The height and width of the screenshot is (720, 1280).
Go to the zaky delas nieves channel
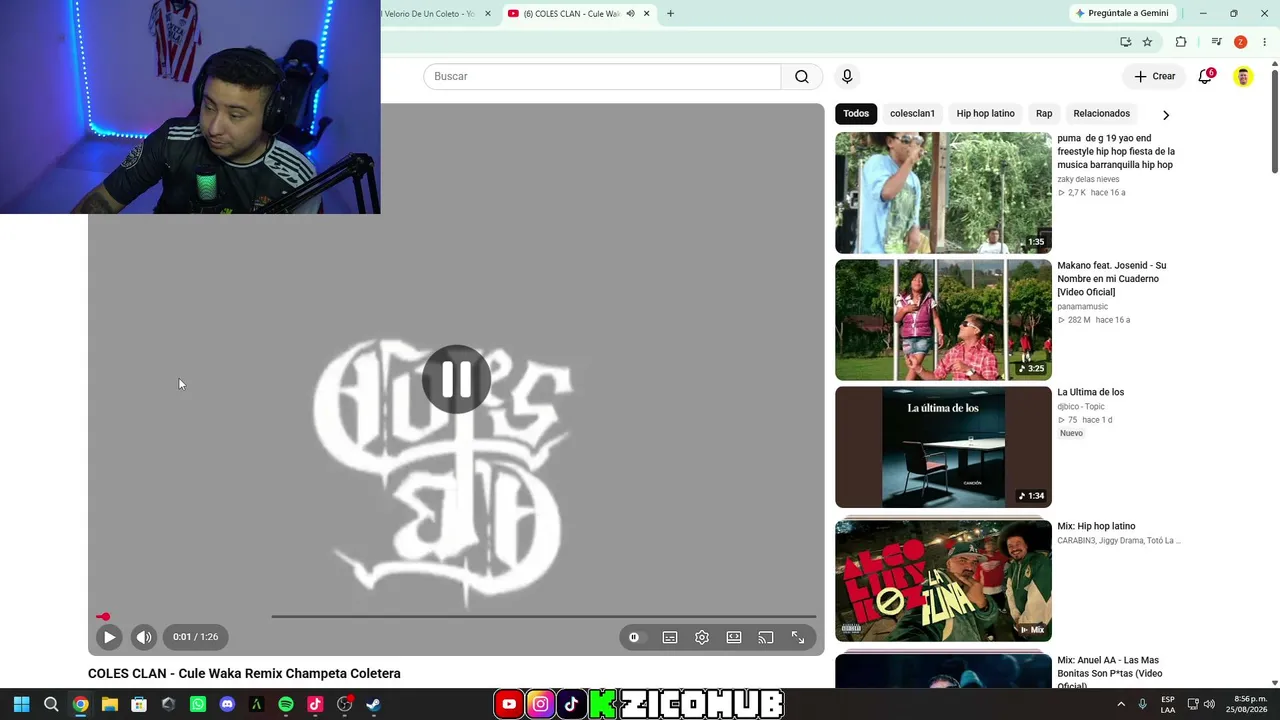pos(1088,179)
